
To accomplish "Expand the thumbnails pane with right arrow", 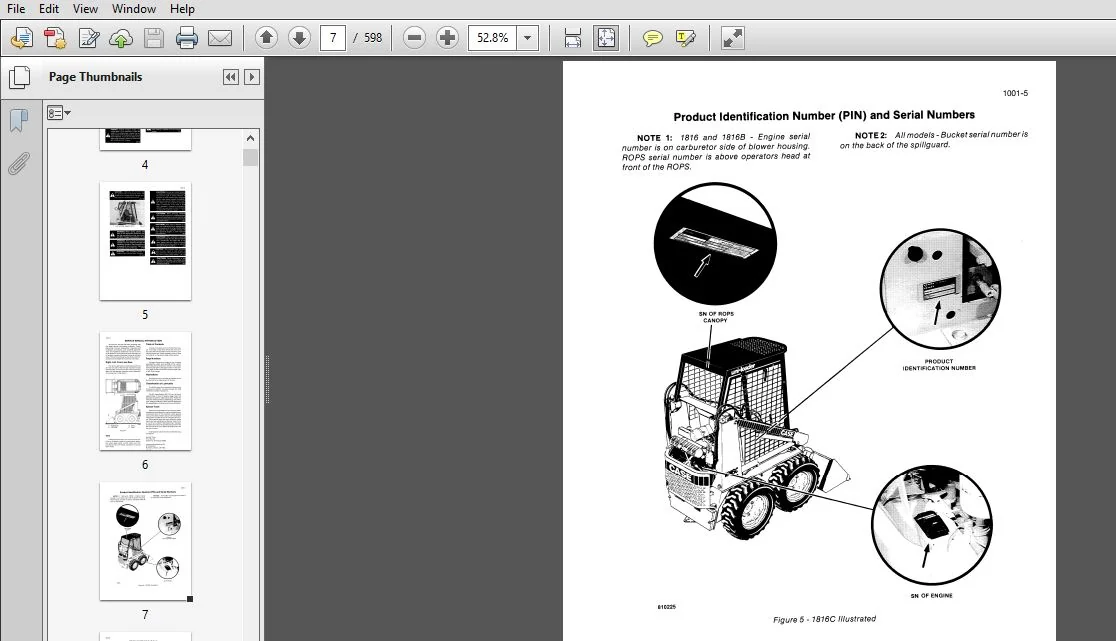I will (251, 77).
